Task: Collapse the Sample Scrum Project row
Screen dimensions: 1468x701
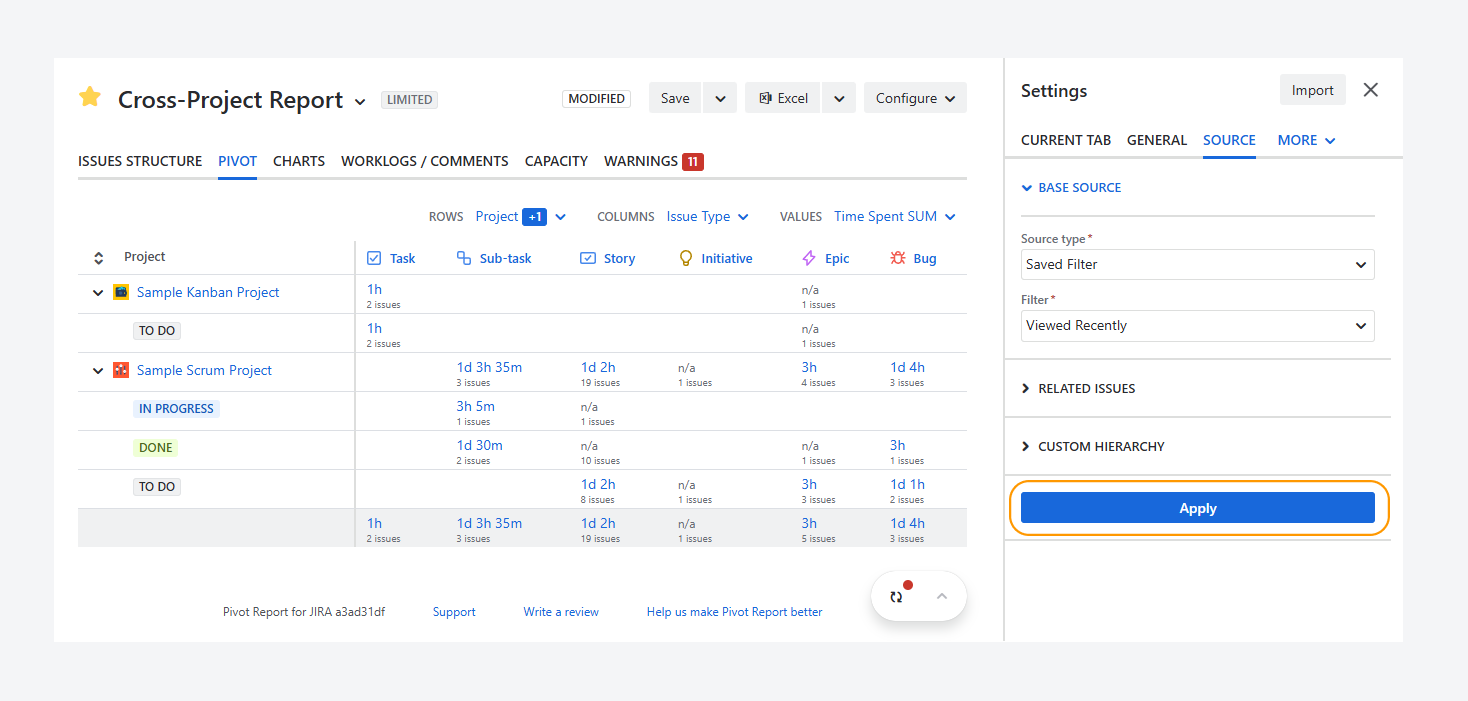Action: pyautogui.click(x=98, y=371)
